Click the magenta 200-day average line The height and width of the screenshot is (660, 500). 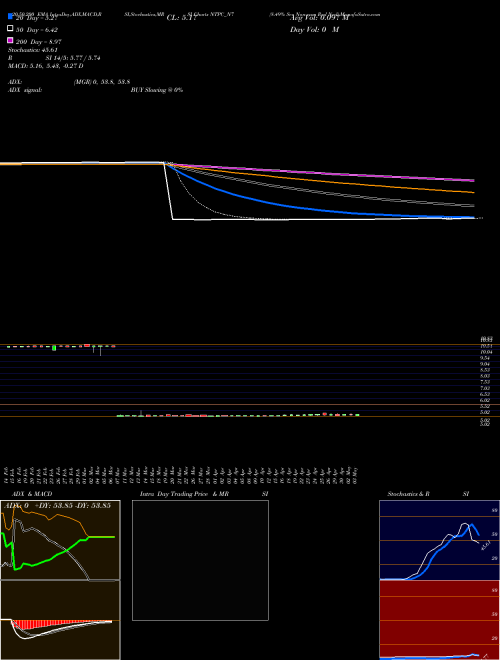pos(320,172)
